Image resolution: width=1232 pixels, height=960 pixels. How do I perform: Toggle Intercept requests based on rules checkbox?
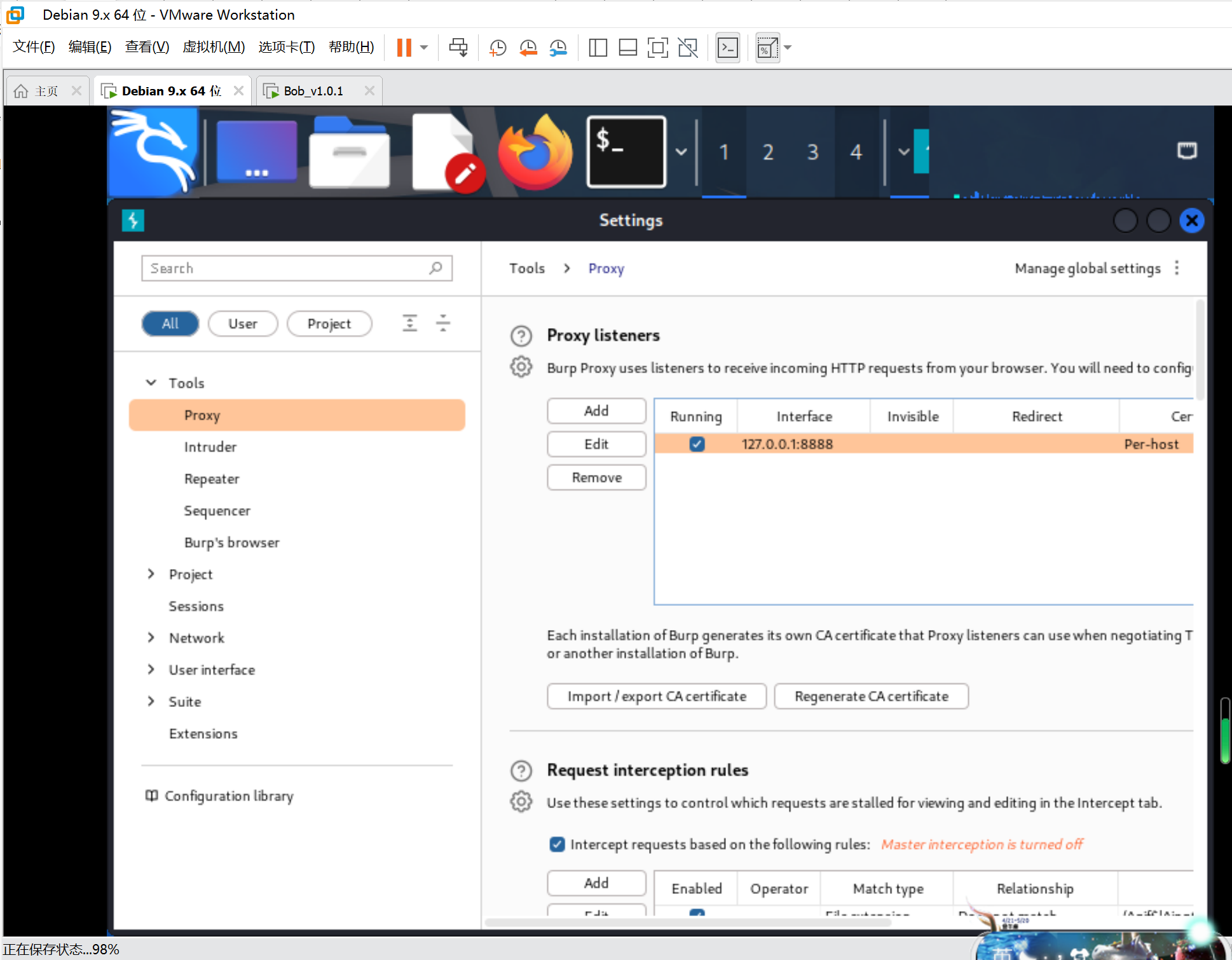[x=557, y=844]
